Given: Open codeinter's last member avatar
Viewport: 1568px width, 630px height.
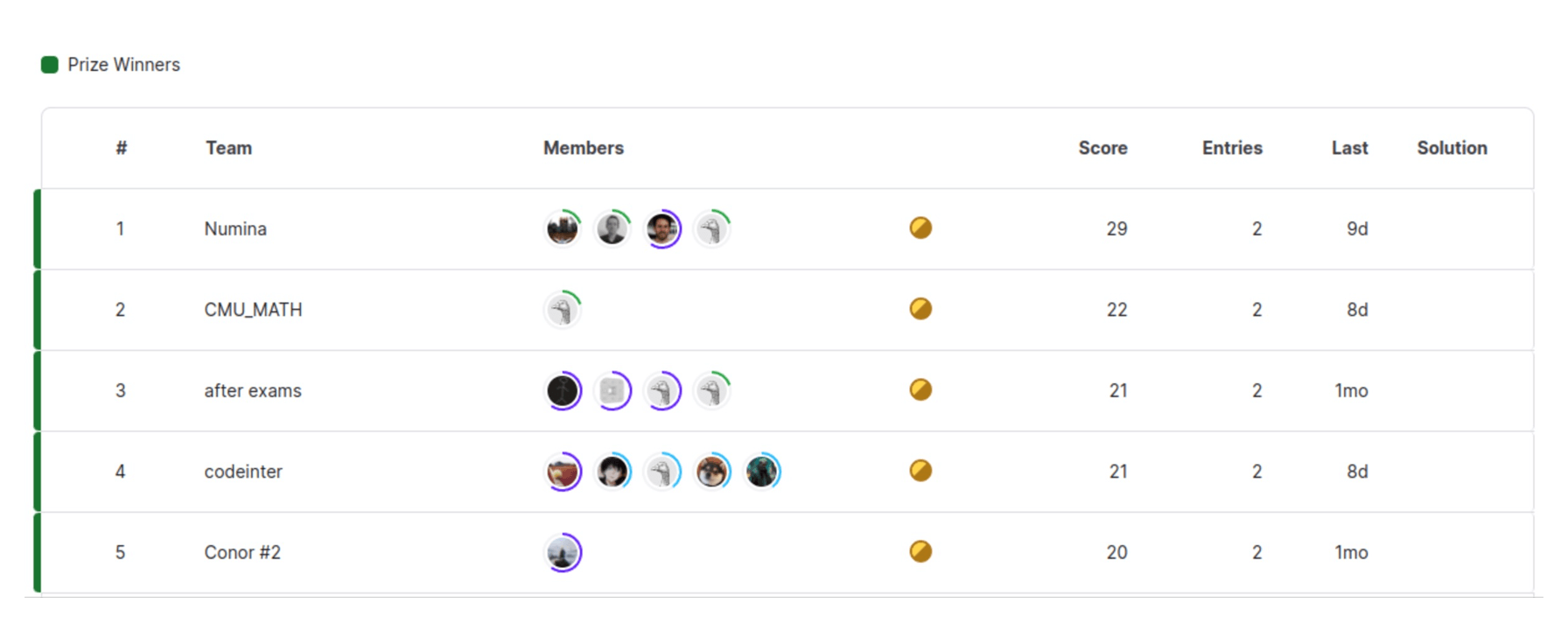Looking at the screenshot, I should 762,472.
